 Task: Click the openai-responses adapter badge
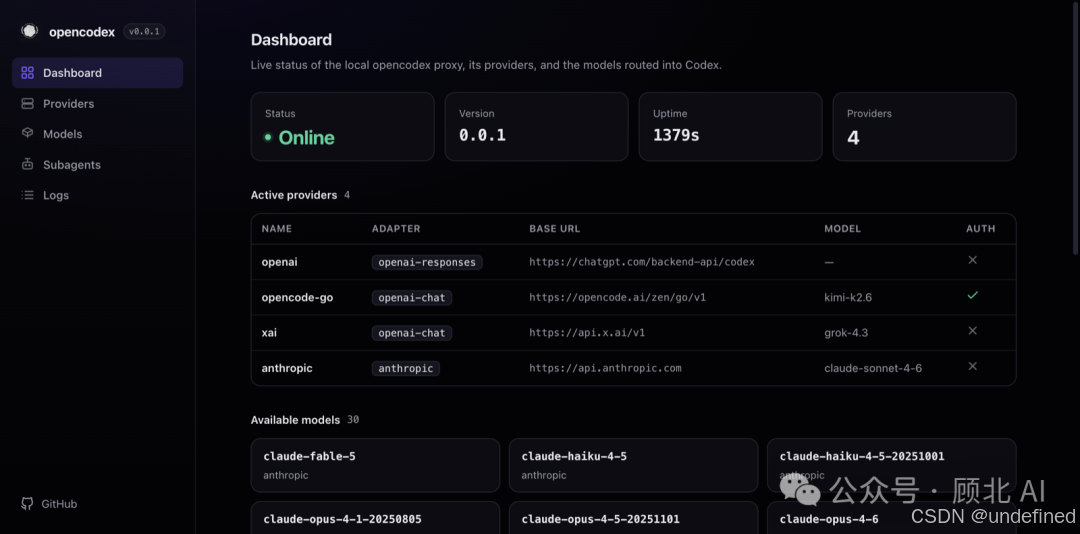tap(427, 262)
